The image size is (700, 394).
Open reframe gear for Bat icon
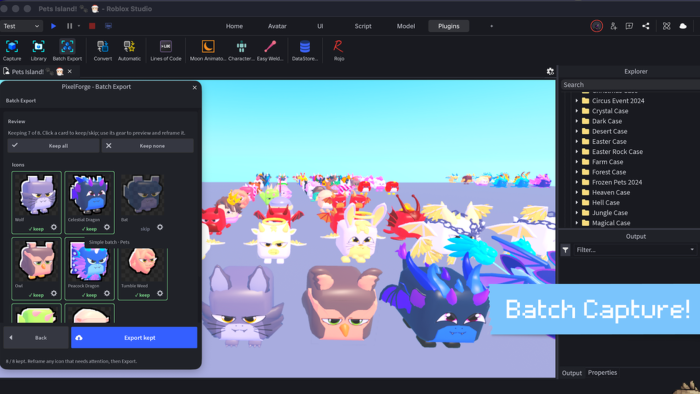160,227
